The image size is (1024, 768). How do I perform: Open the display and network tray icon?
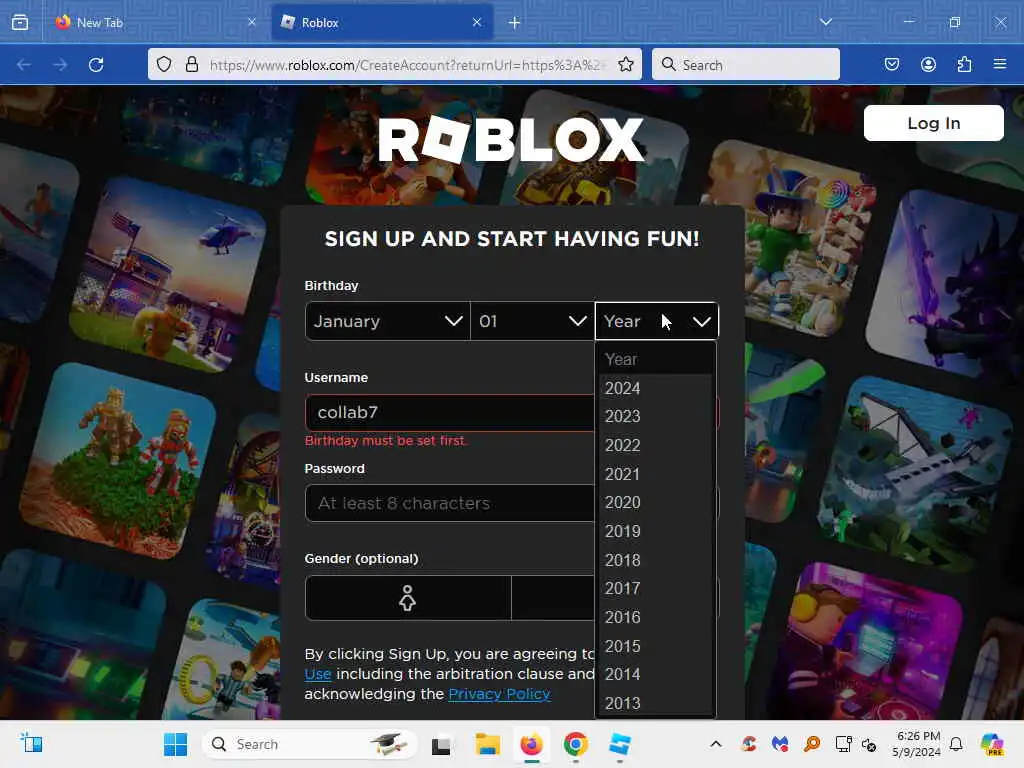click(x=844, y=744)
